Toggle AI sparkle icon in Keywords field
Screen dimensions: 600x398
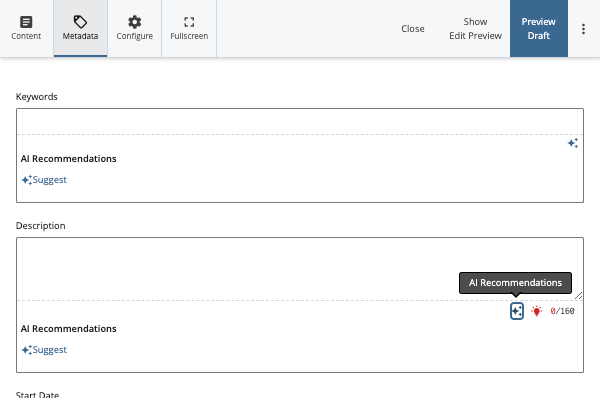pyautogui.click(x=573, y=144)
